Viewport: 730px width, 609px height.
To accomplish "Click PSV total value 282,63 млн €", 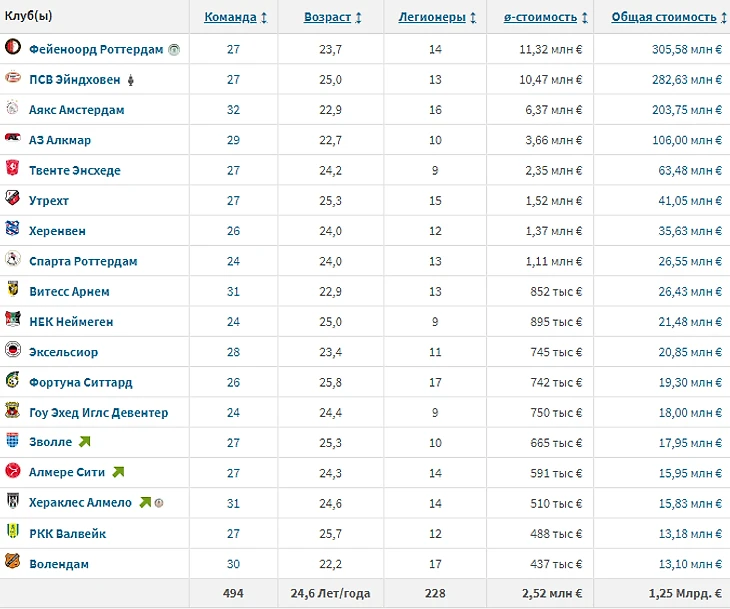I will [x=687, y=80].
